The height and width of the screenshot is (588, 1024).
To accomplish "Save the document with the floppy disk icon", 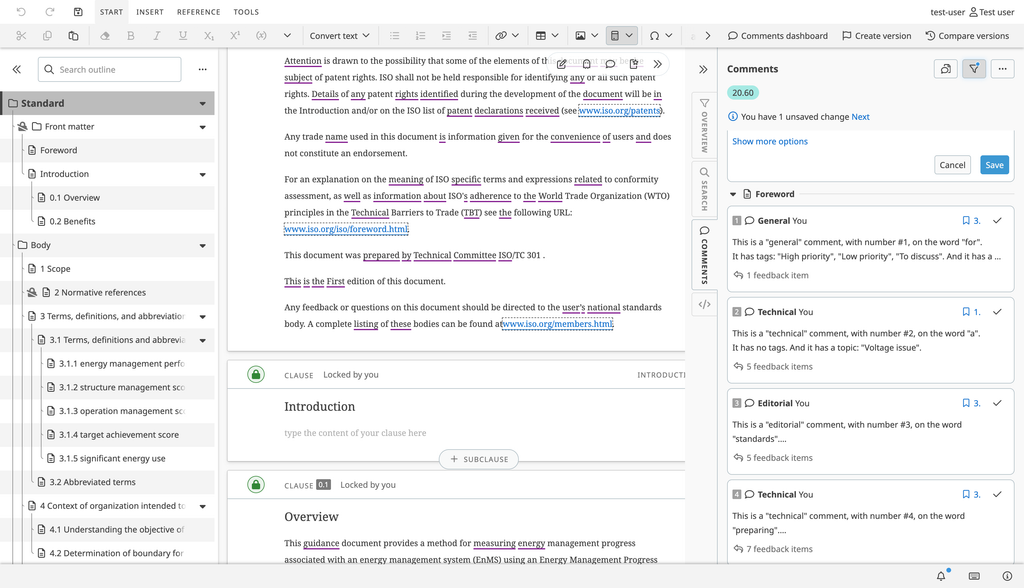I will 78,12.
